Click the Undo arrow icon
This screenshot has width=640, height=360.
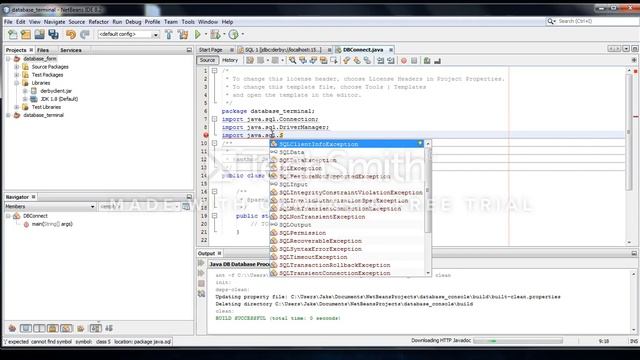tap(71, 35)
